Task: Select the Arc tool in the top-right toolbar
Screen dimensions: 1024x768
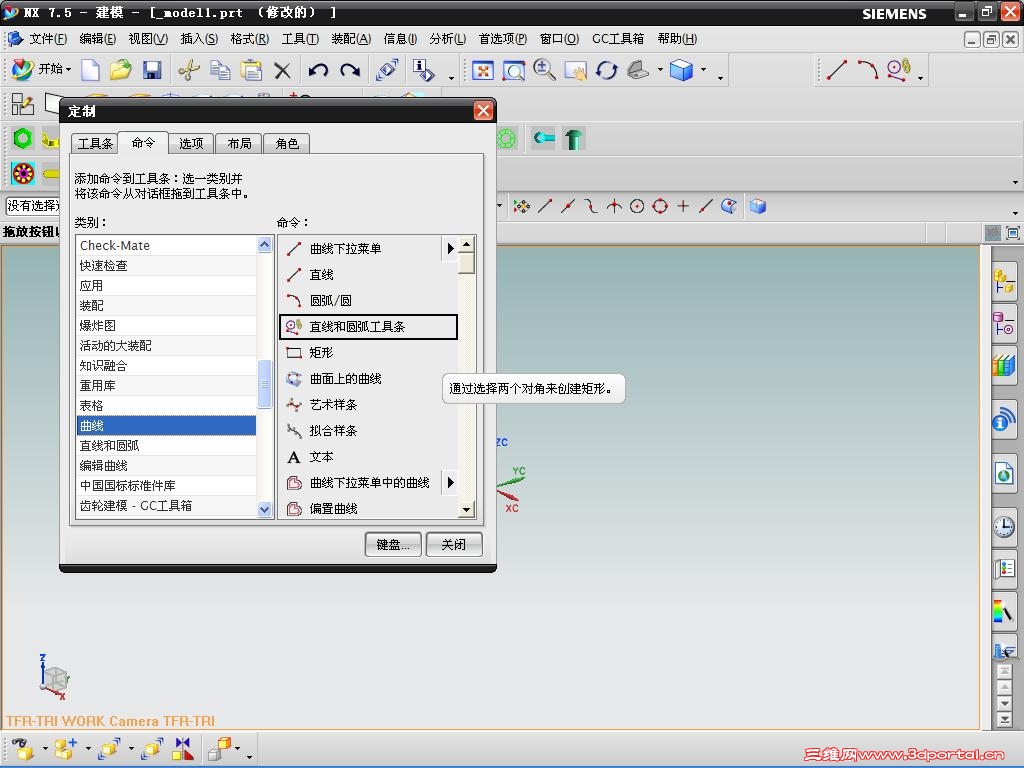Action: click(x=868, y=70)
